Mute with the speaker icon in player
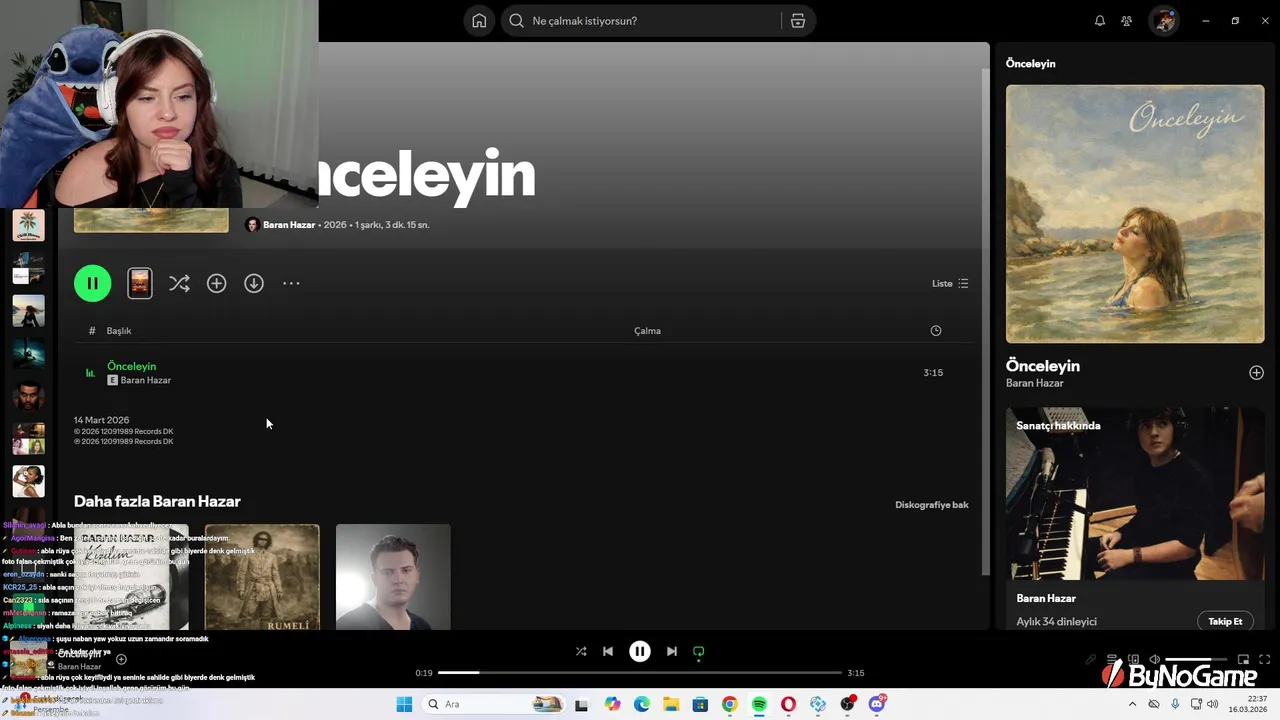Screen dimensions: 1280x720 point(1155,659)
